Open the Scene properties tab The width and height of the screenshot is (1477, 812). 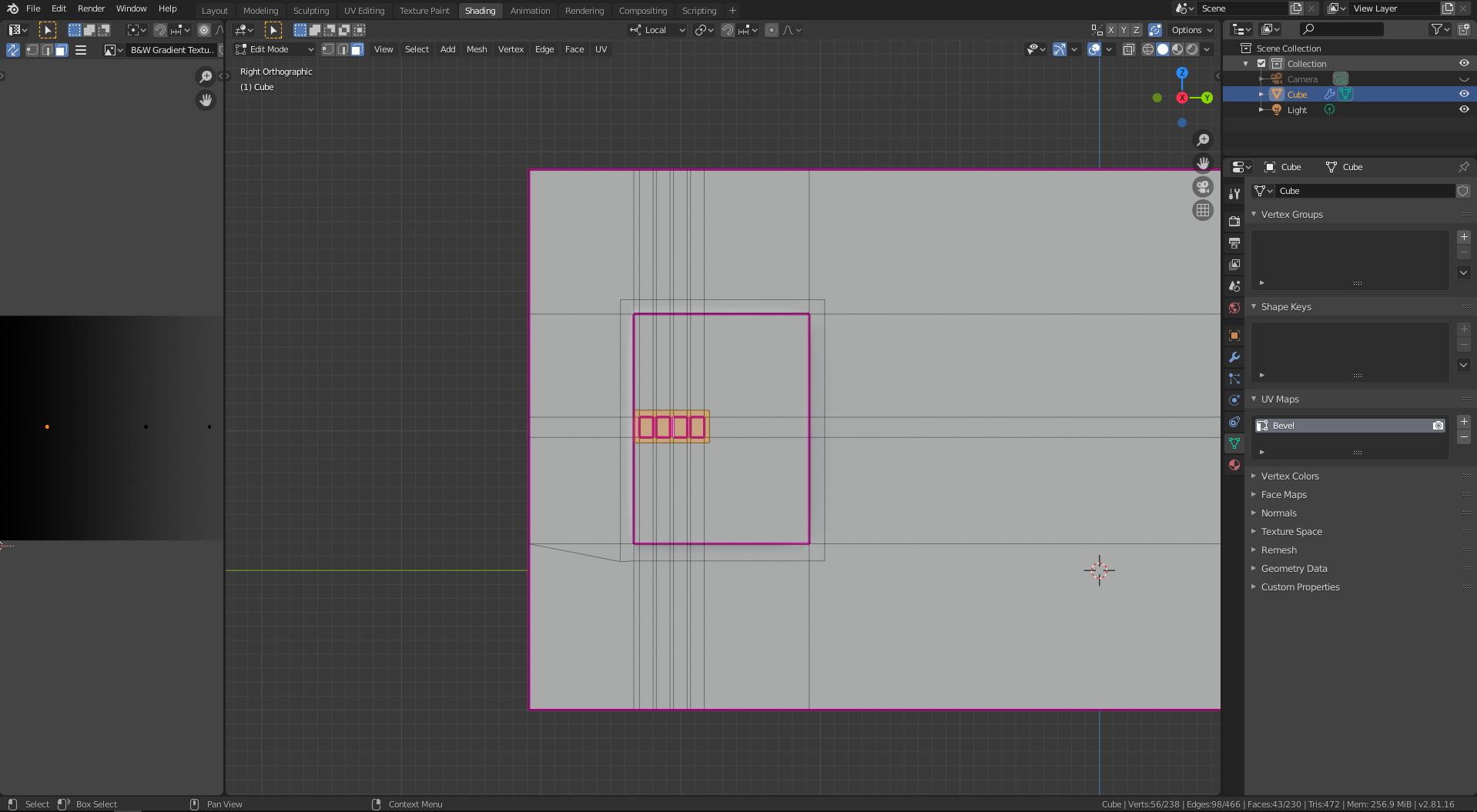coord(1234,286)
